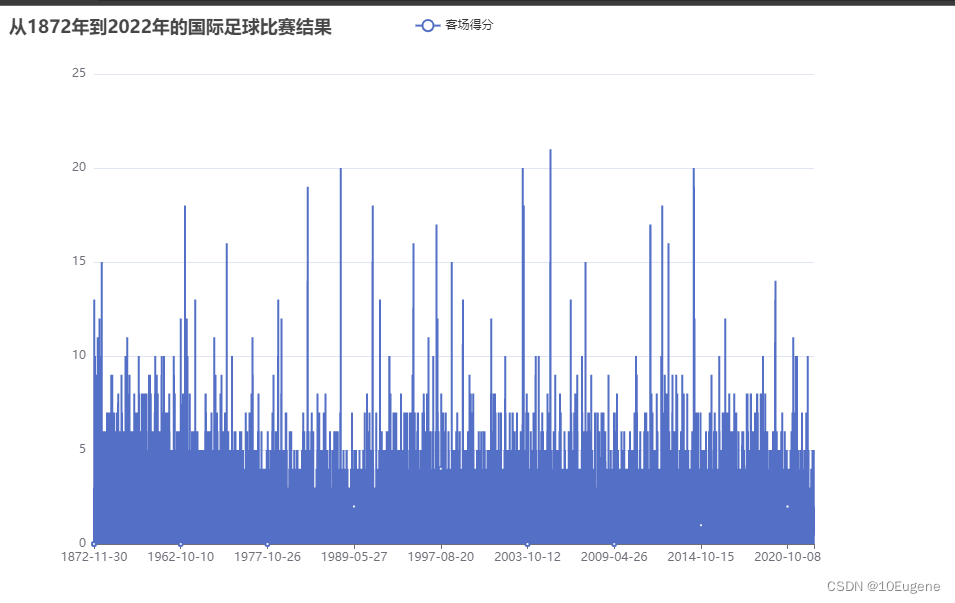The height and width of the screenshot is (603, 955).
Task: Click y-axis value 15
Action: point(79,261)
